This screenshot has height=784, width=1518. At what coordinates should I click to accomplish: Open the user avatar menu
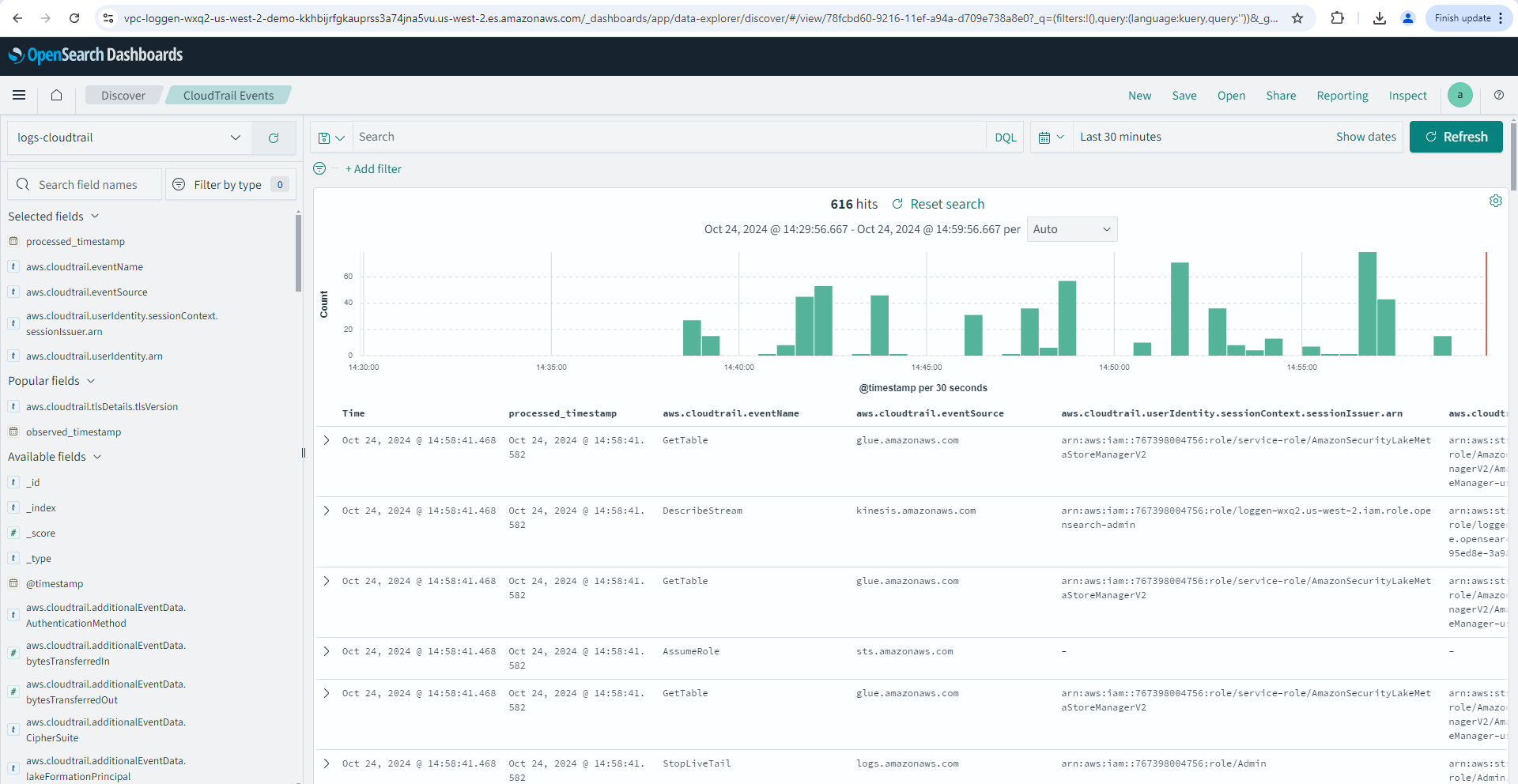[1459, 96]
